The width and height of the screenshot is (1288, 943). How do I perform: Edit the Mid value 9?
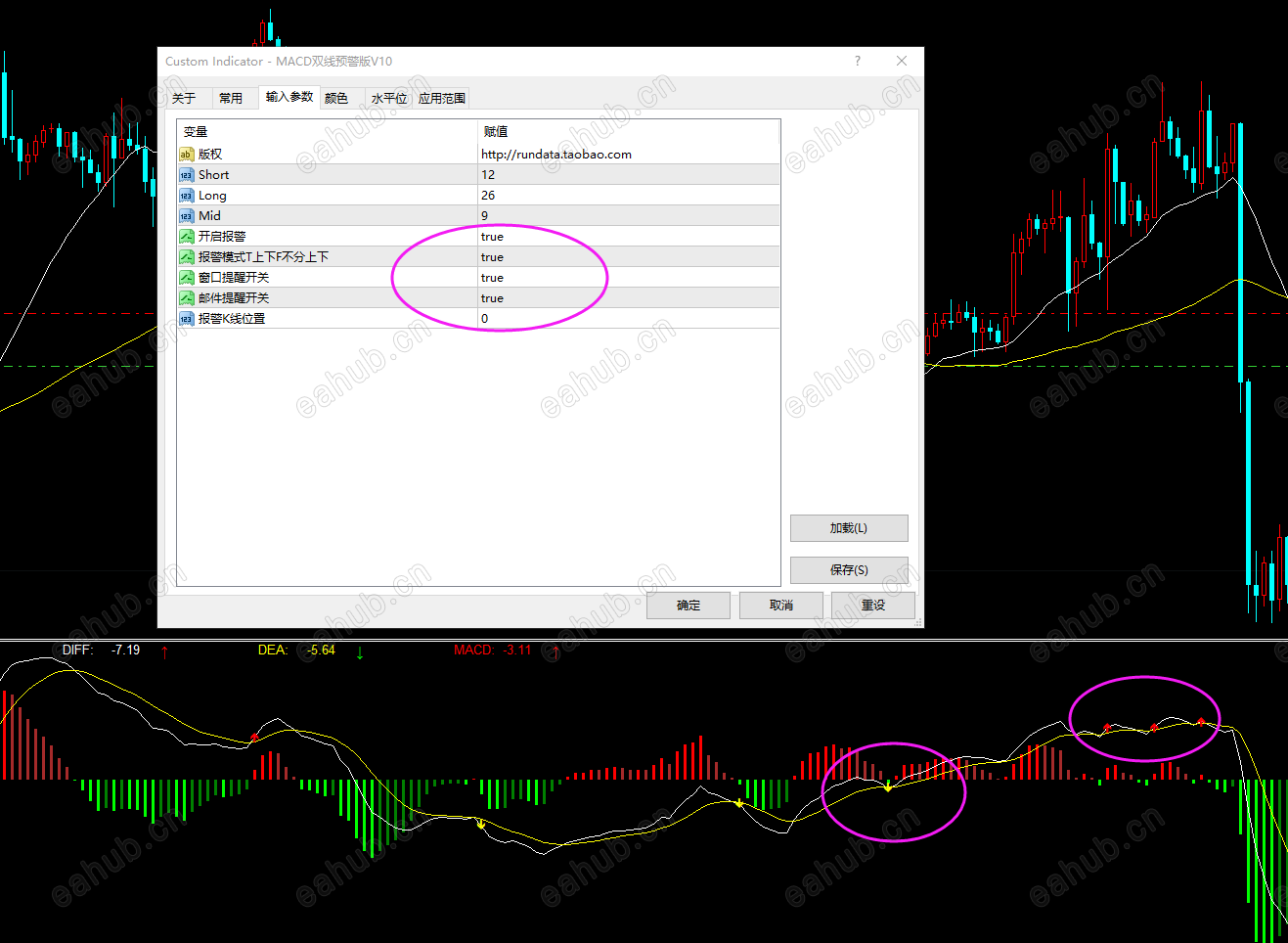pos(629,216)
